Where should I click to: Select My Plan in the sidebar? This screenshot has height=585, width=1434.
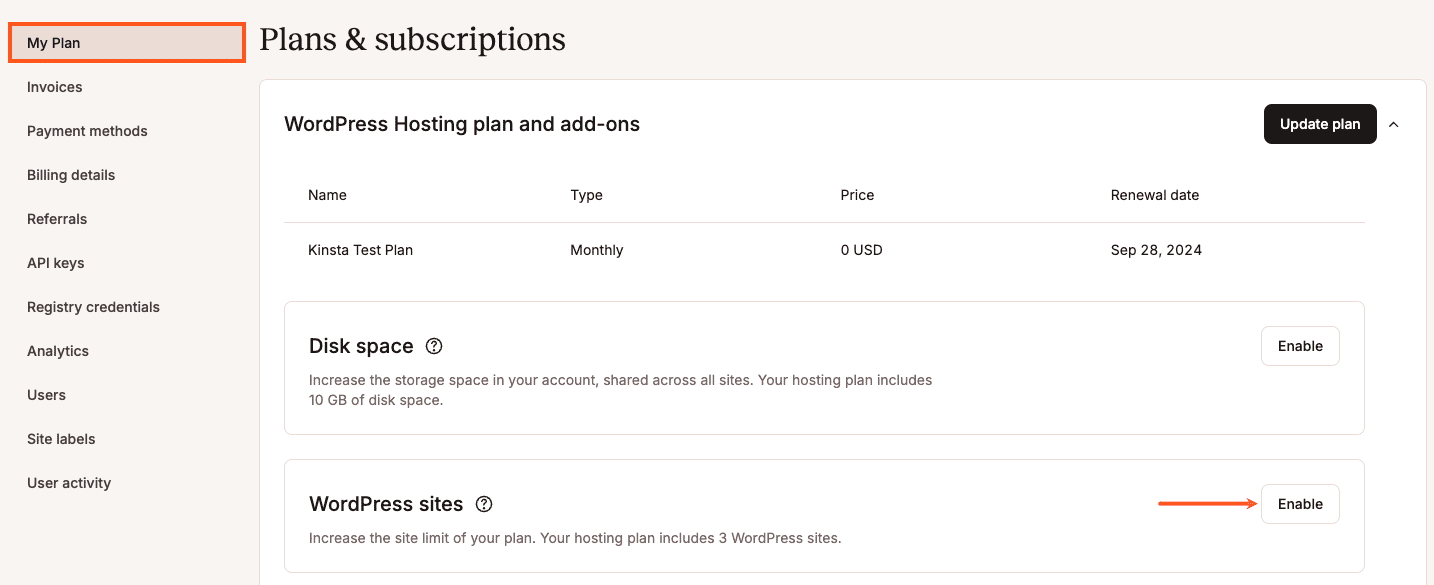(x=54, y=42)
